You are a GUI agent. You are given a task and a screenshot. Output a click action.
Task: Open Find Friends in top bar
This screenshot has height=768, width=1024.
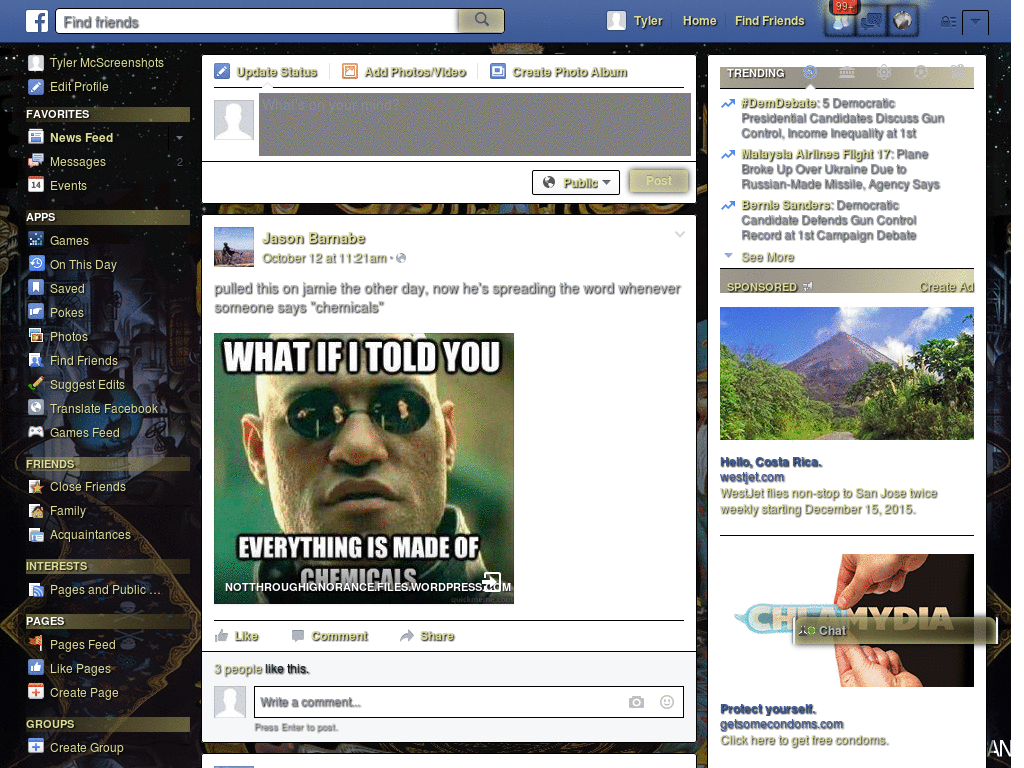[x=769, y=21]
